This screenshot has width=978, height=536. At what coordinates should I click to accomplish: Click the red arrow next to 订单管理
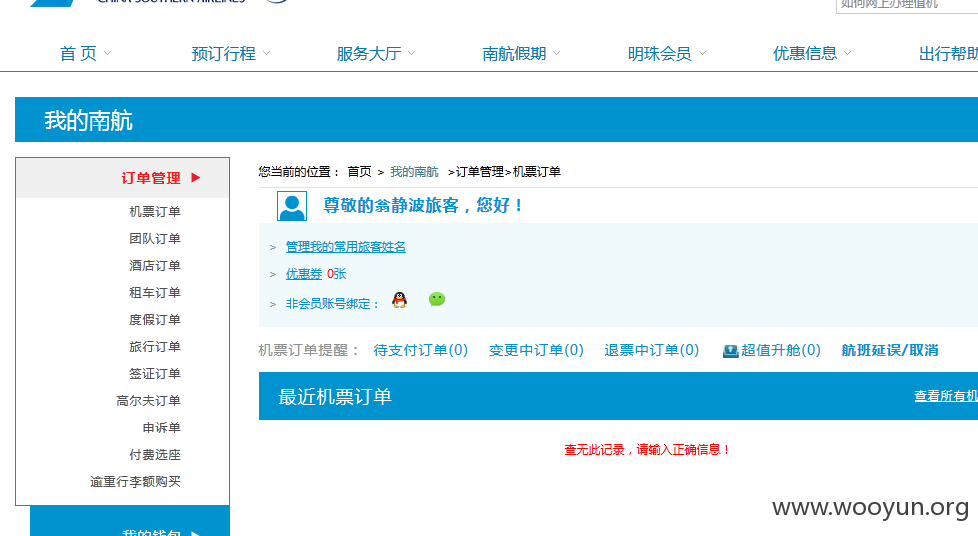(x=195, y=178)
